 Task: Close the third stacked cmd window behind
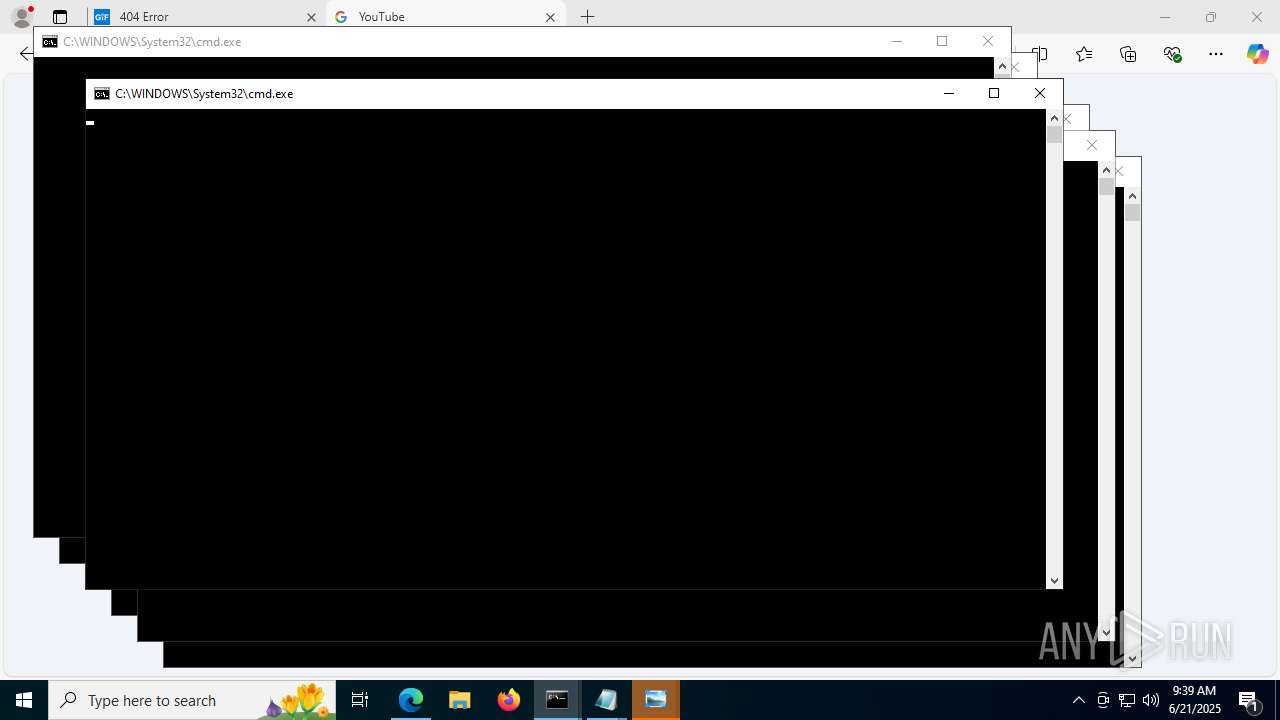[1066, 119]
